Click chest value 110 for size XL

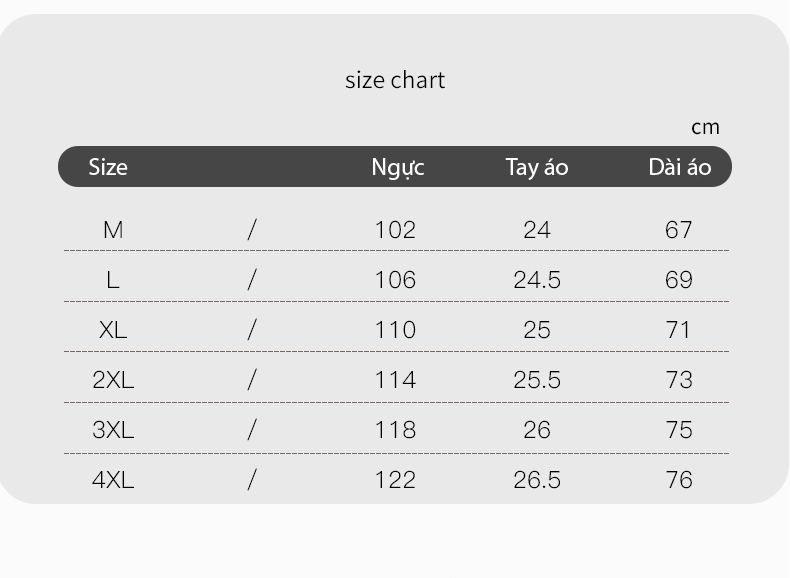396,330
